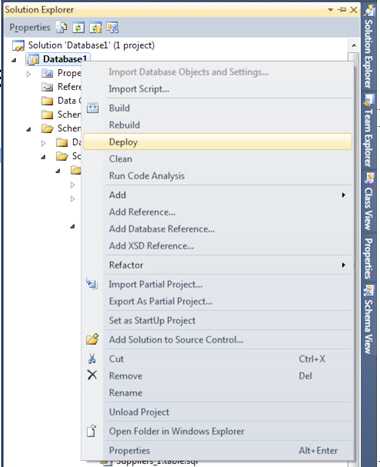This screenshot has width=380, height=467.
Task: Click the Build menu icon
Action: (x=93, y=108)
